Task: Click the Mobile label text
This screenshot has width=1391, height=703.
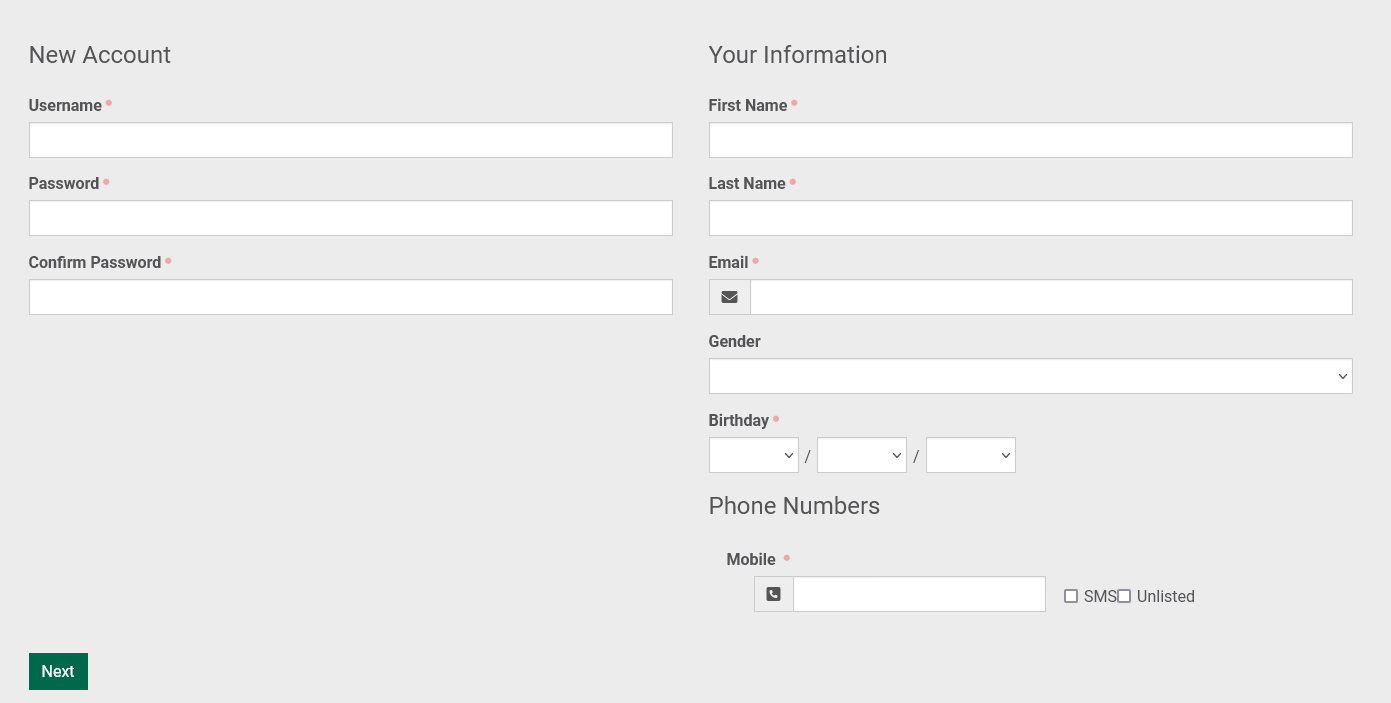Action: pyautogui.click(x=751, y=560)
